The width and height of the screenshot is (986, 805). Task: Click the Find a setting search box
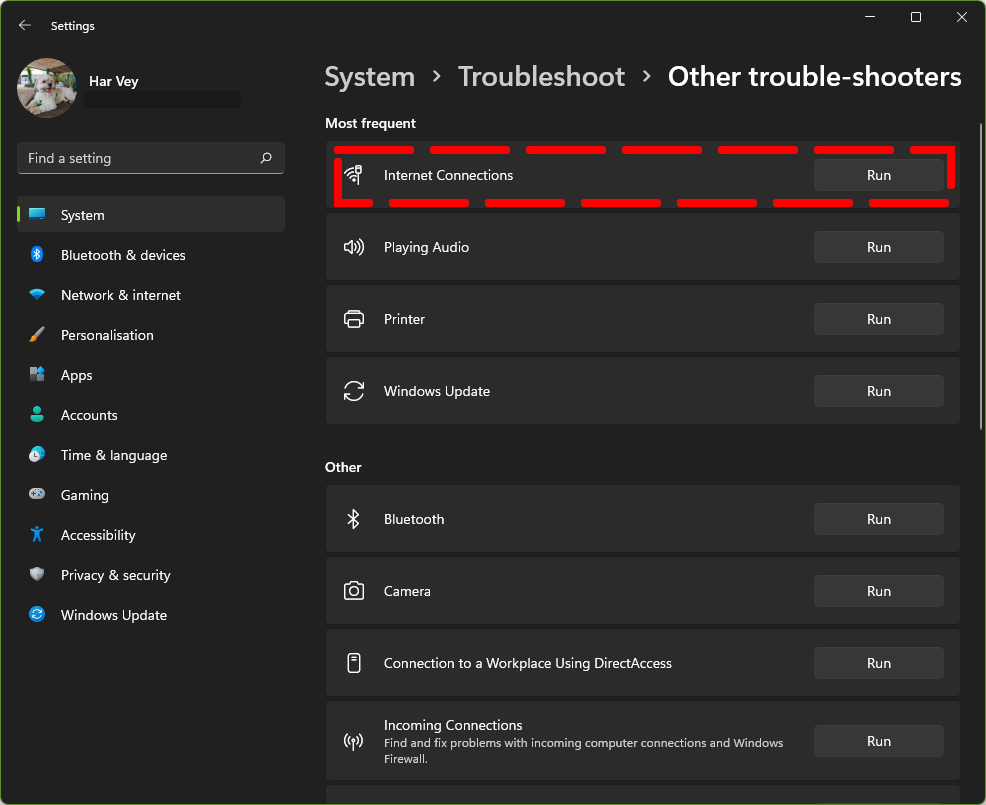(x=151, y=158)
